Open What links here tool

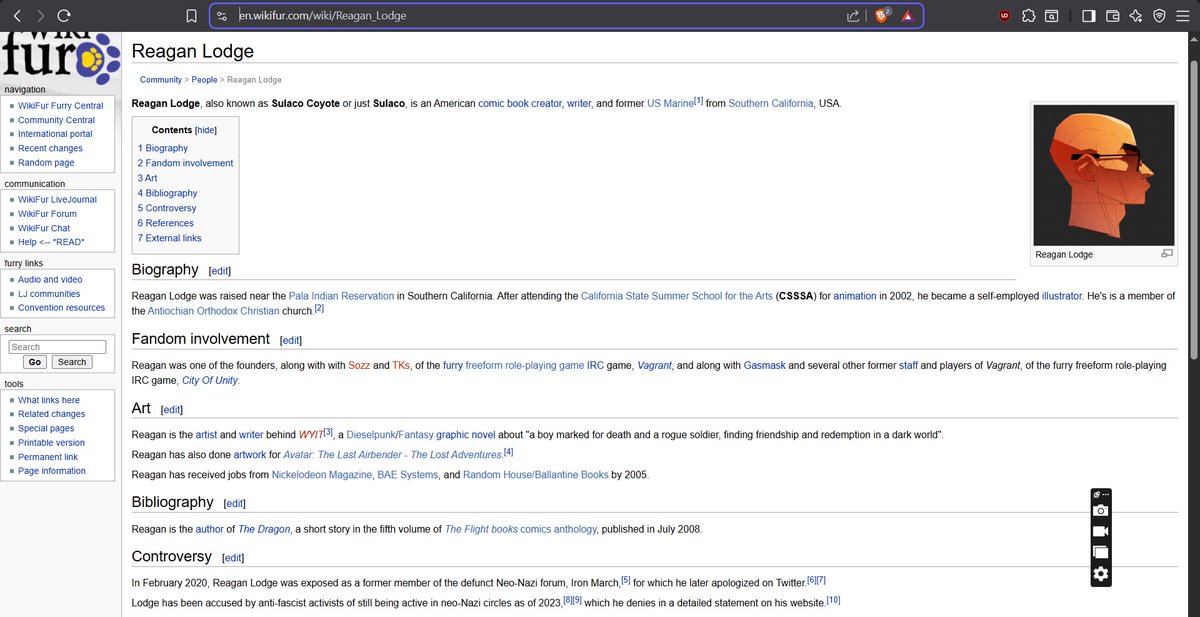(49, 400)
